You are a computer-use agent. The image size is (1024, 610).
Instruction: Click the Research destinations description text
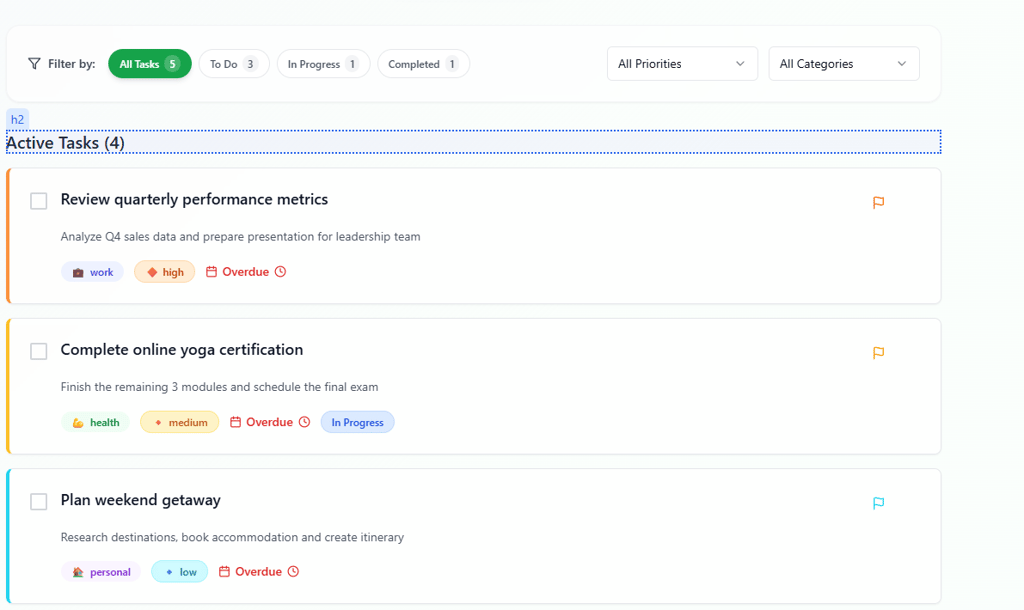(x=232, y=537)
